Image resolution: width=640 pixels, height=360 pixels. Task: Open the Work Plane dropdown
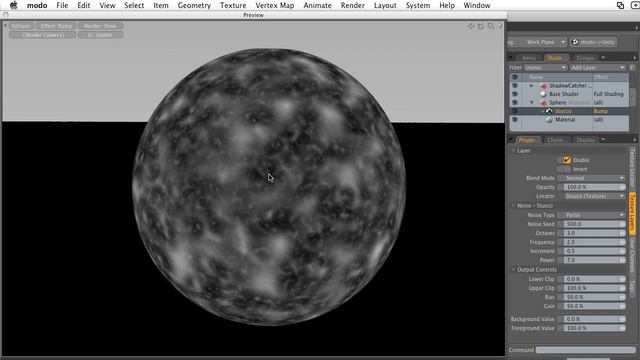pos(543,42)
